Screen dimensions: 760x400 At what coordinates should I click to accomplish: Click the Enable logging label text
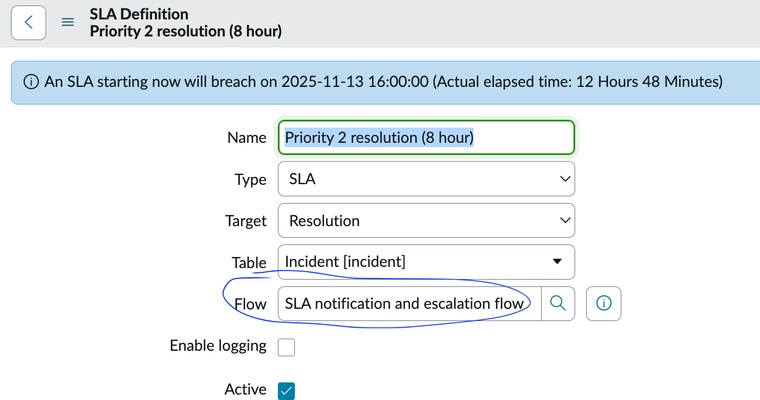point(218,346)
